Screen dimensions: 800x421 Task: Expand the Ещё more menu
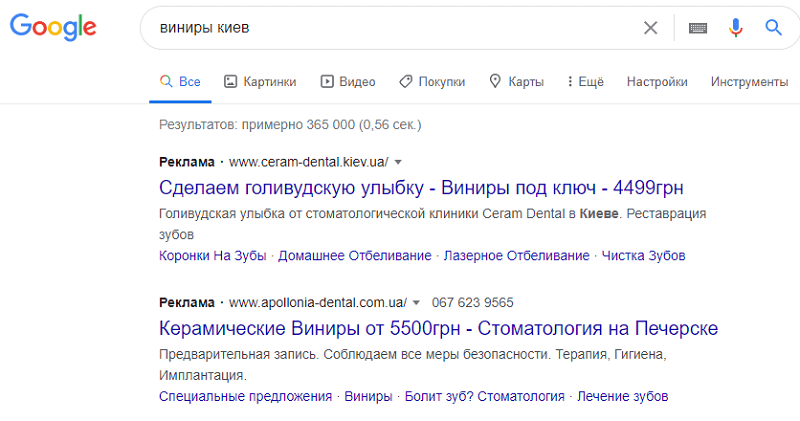[x=585, y=82]
